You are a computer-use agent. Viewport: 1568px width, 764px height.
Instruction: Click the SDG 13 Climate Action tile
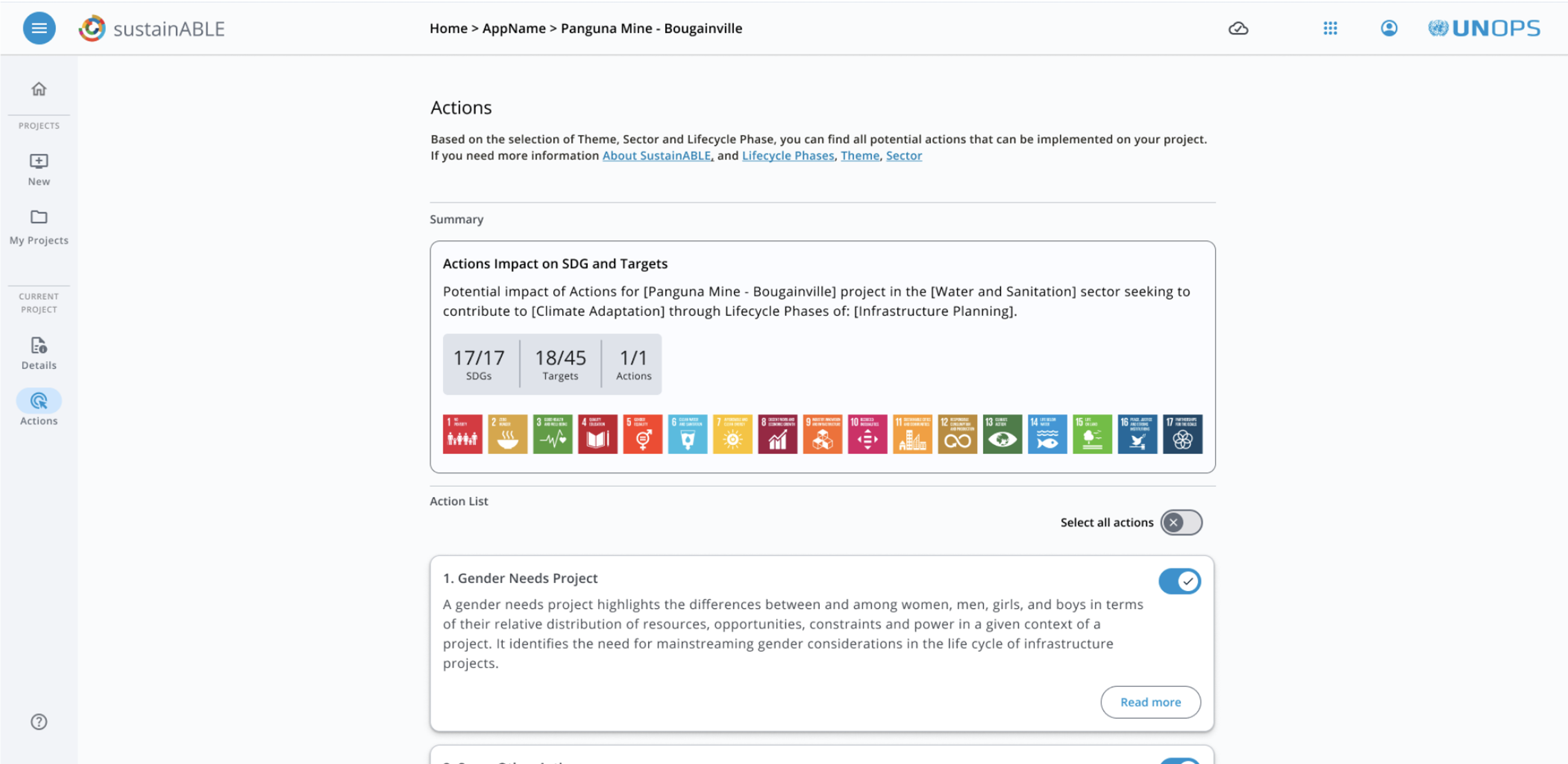(x=1002, y=434)
